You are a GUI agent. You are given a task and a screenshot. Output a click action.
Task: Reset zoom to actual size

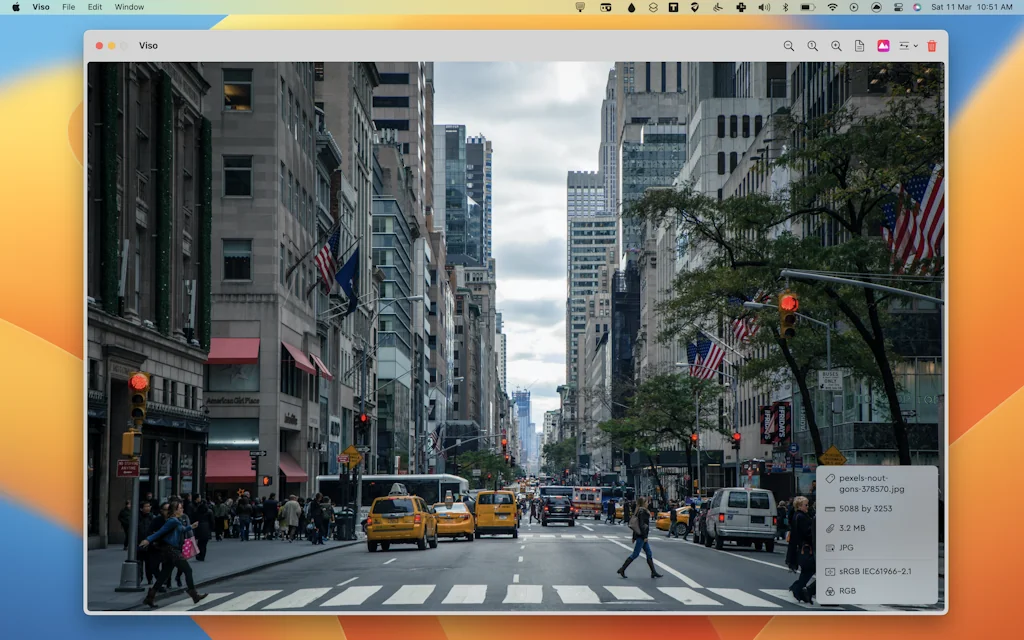[x=812, y=45]
